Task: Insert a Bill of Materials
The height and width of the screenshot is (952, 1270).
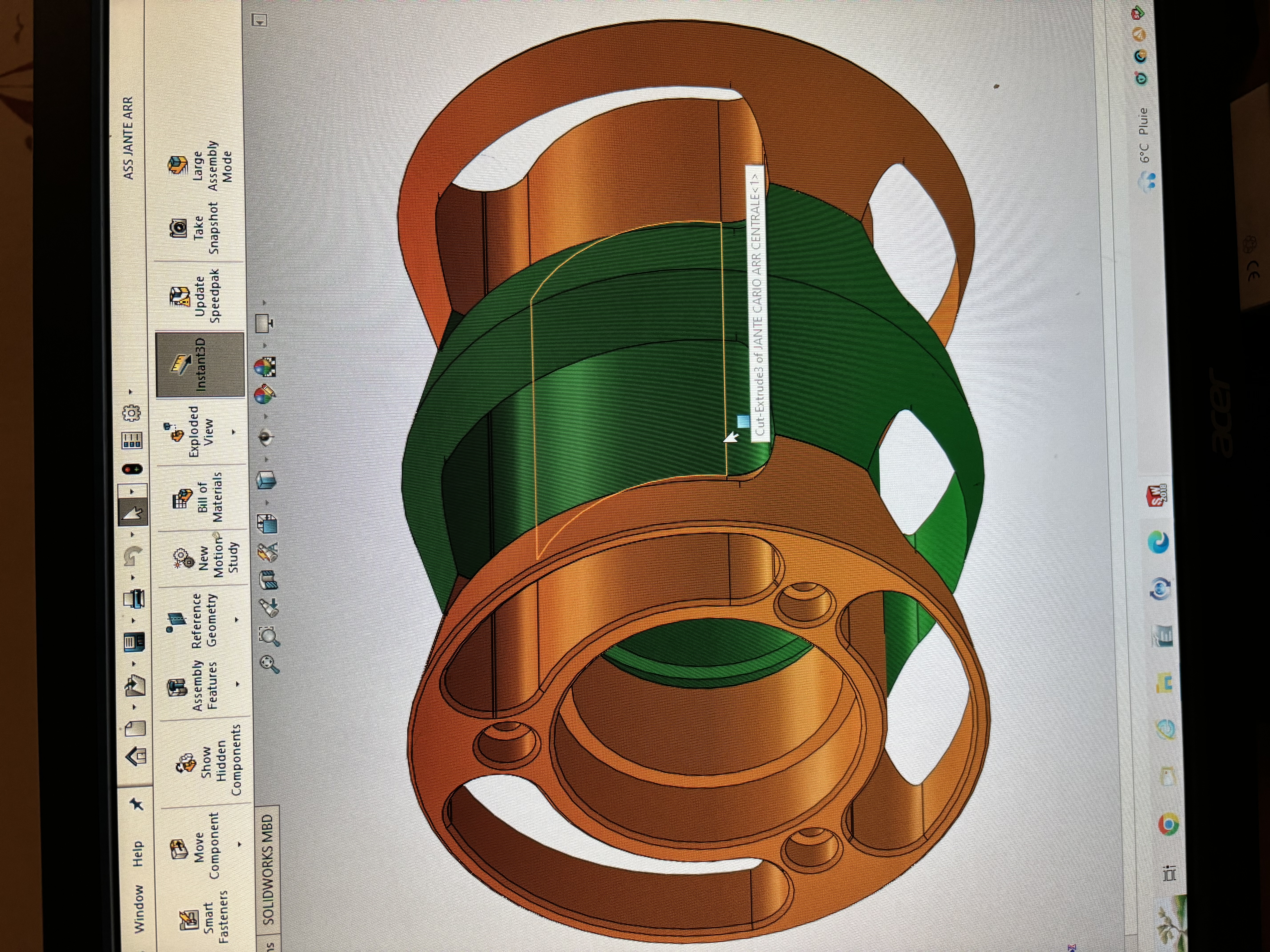Action: click(x=197, y=498)
